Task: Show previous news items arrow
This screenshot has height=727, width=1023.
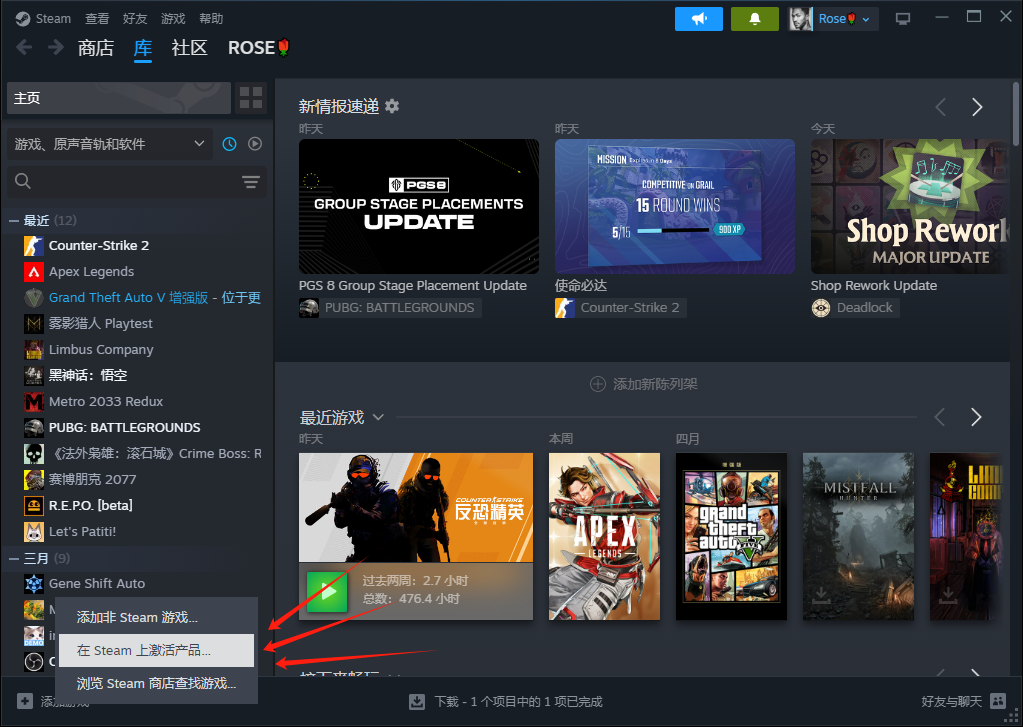Action: [940, 107]
